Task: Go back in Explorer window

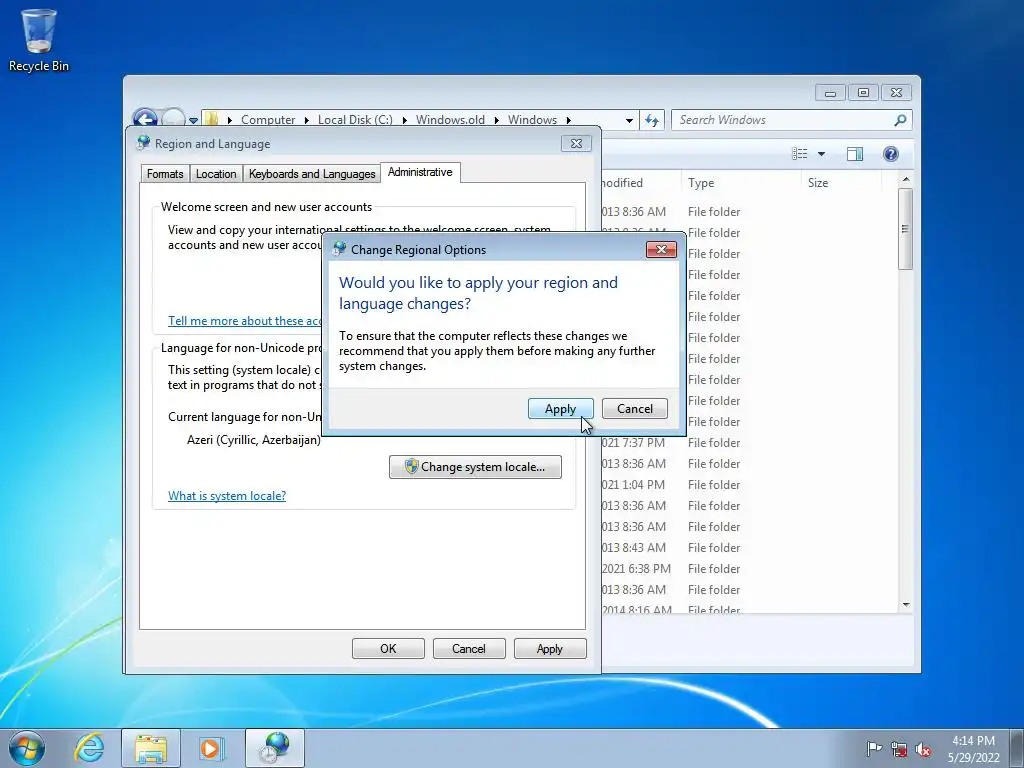Action: (145, 119)
